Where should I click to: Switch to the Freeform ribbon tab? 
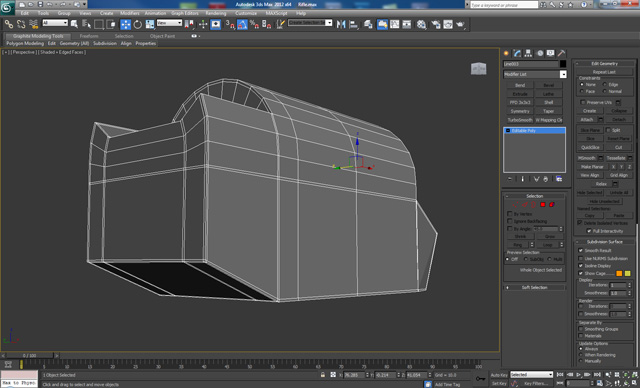pyautogui.click(x=89, y=36)
